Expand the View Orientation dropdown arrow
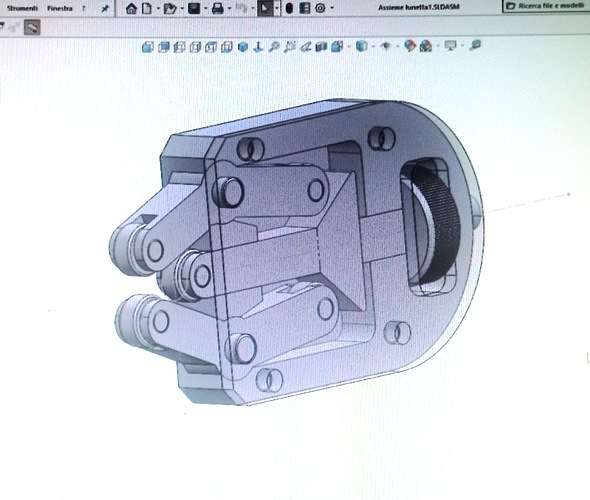 point(349,47)
